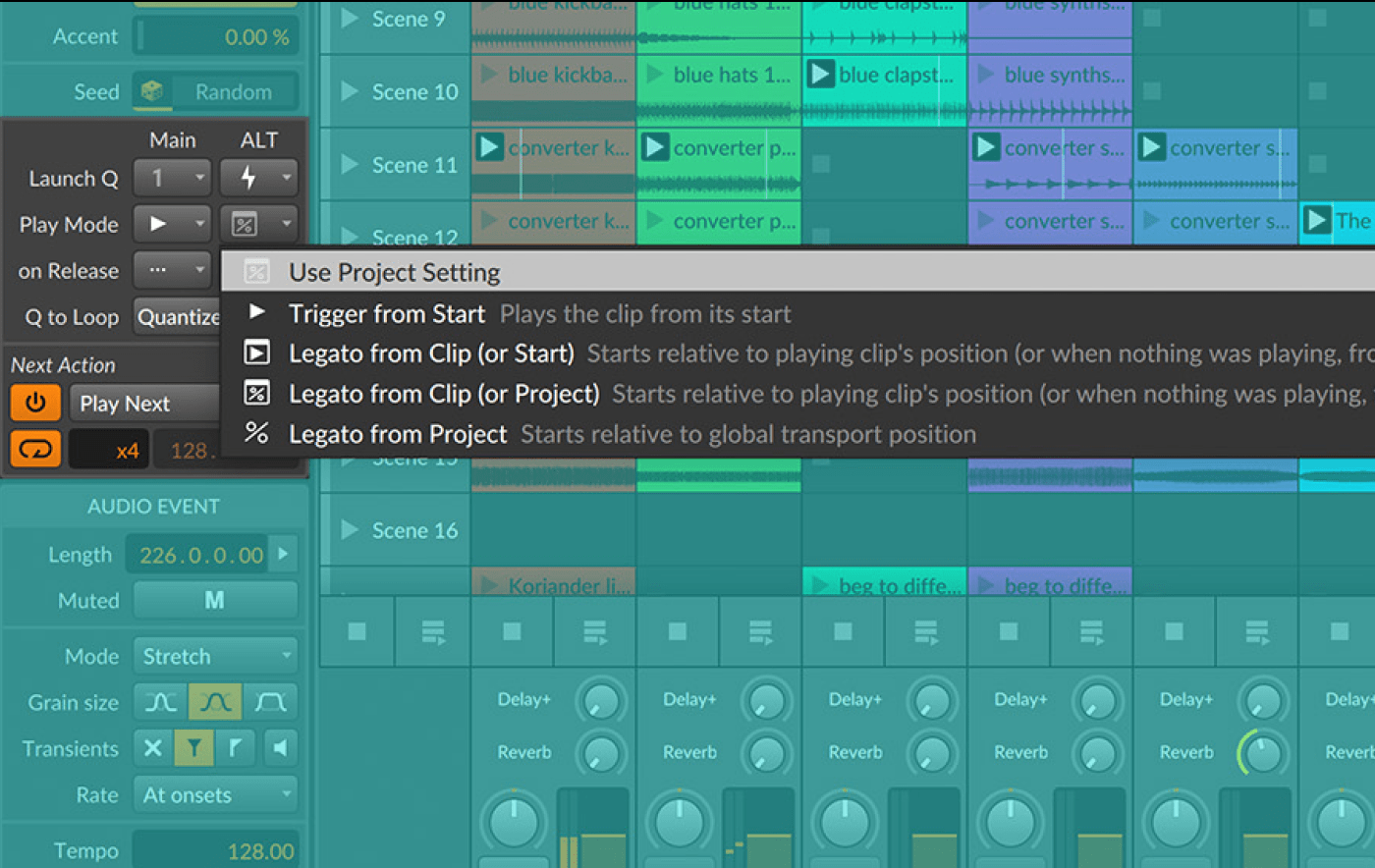Adjust the first track's large pan knob
The image size is (1375, 868).
(514, 821)
